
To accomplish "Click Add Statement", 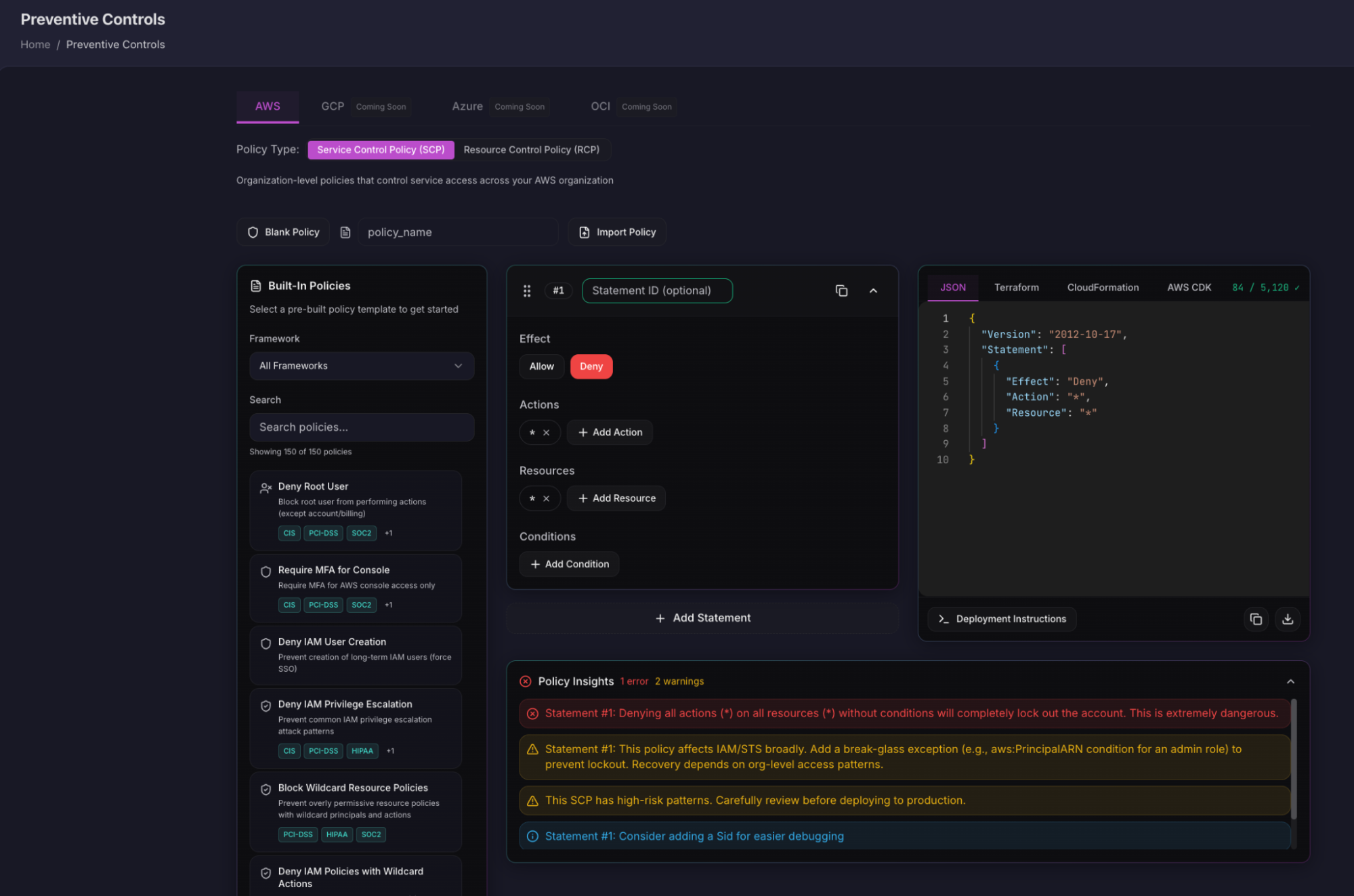I will point(702,618).
